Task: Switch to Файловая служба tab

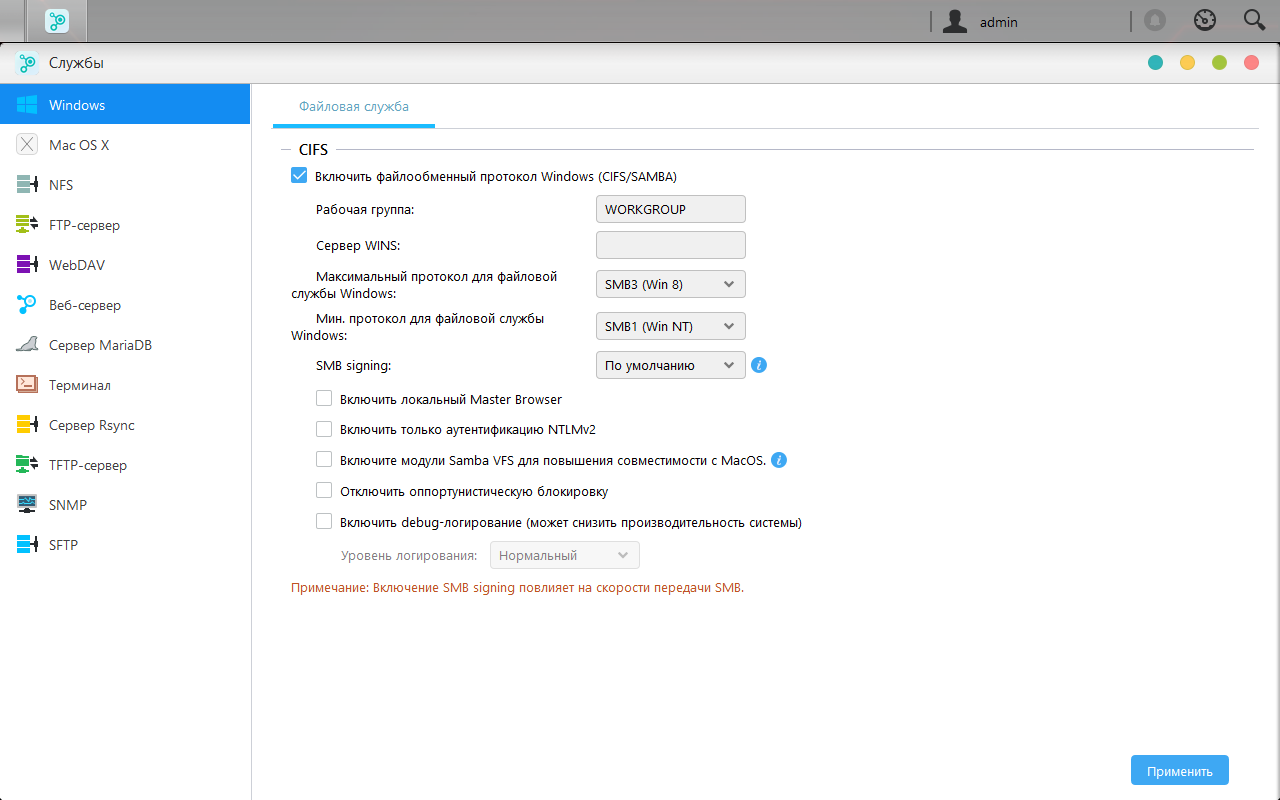Action: 354,106
